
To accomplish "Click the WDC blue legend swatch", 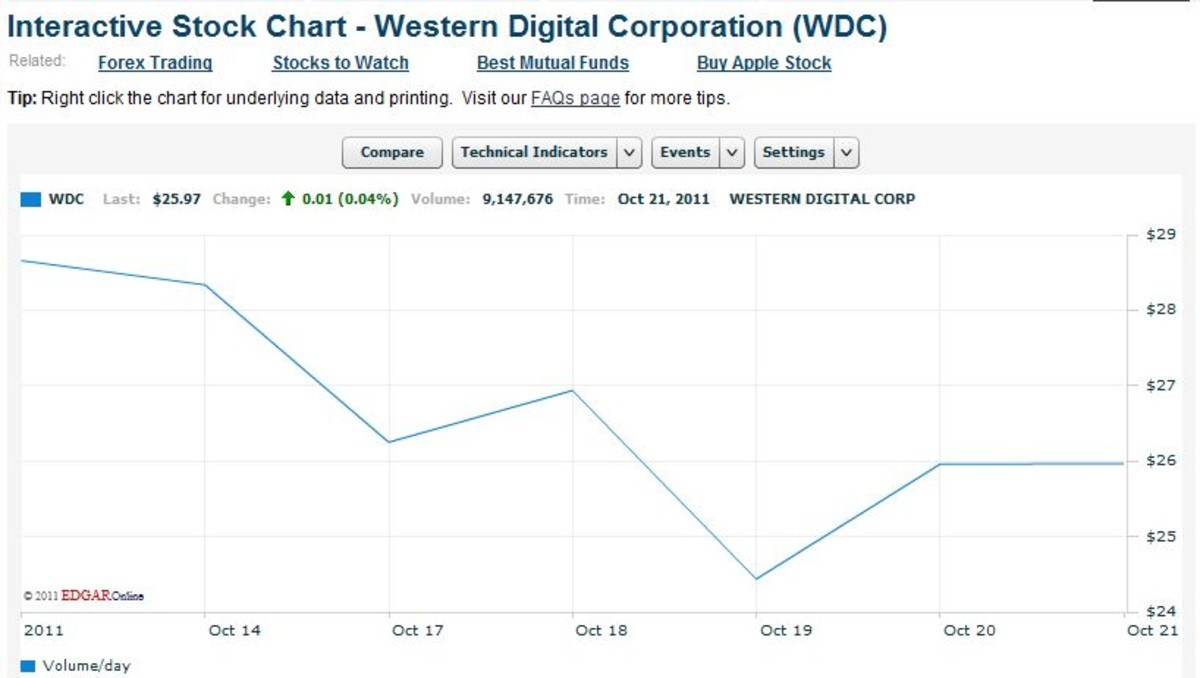I will [x=31, y=199].
